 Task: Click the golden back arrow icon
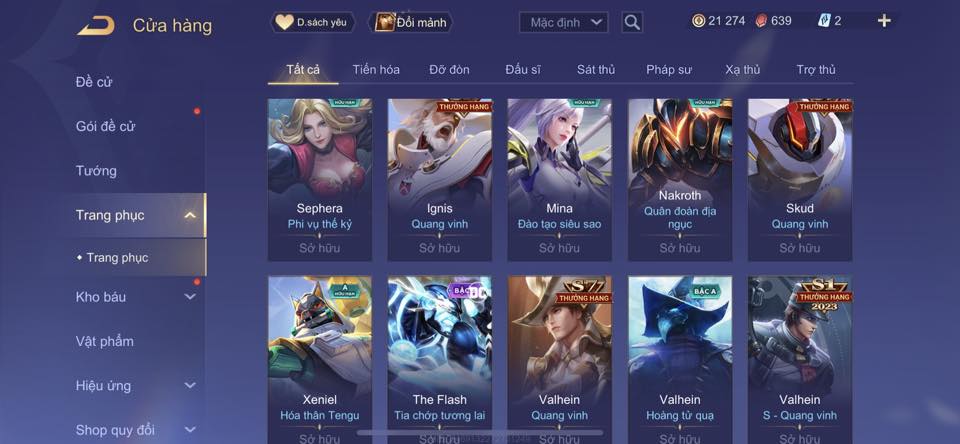tap(96, 26)
